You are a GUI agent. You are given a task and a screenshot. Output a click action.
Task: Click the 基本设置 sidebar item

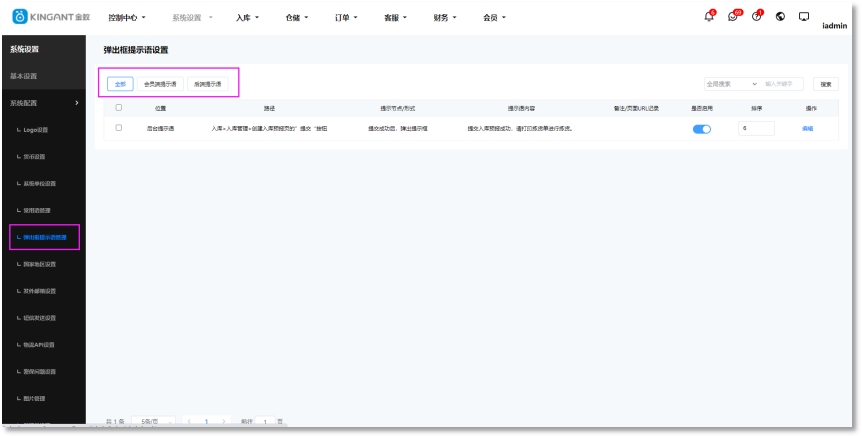tap(23, 76)
